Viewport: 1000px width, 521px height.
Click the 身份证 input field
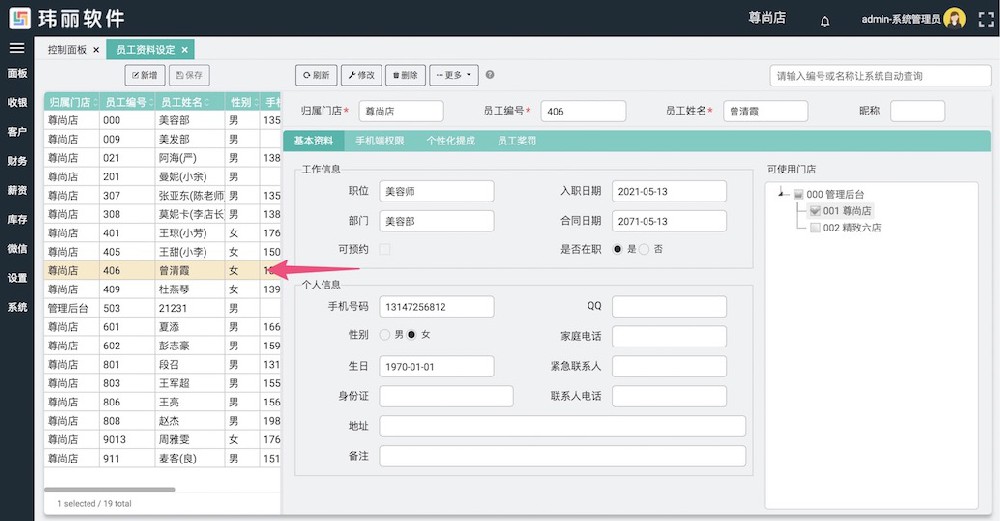click(446, 396)
